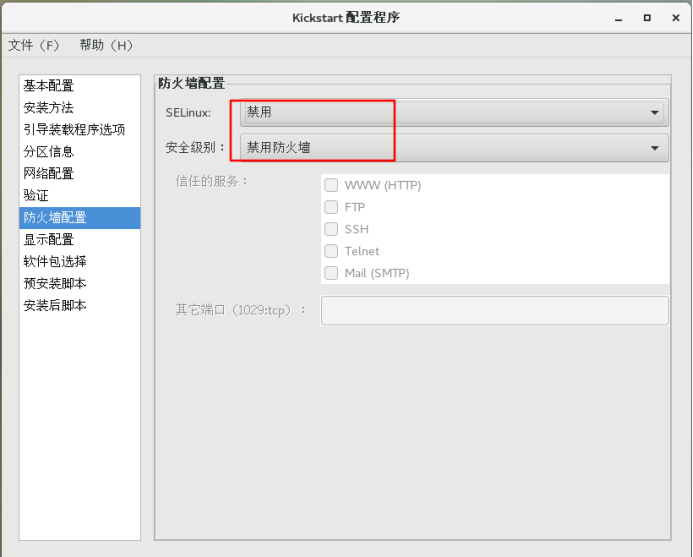The width and height of the screenshot is (693, 557).
Task: Minimize the Kickstart window
Action: point(618,18)
